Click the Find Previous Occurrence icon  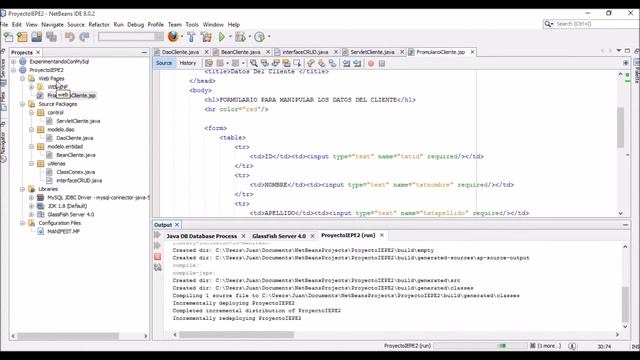[x=264, y=63]
